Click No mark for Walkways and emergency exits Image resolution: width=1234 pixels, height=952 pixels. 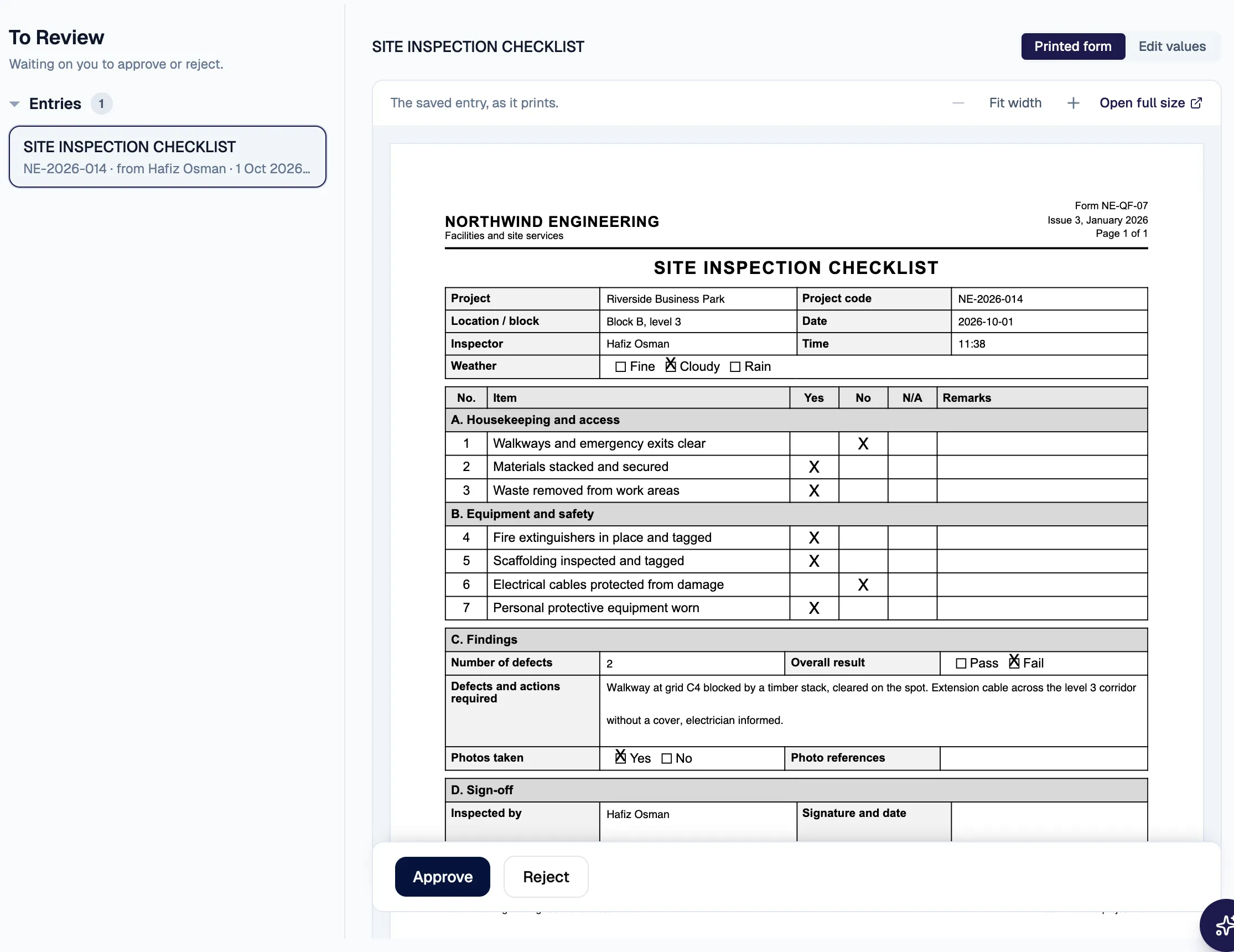(x=863, y=443)
